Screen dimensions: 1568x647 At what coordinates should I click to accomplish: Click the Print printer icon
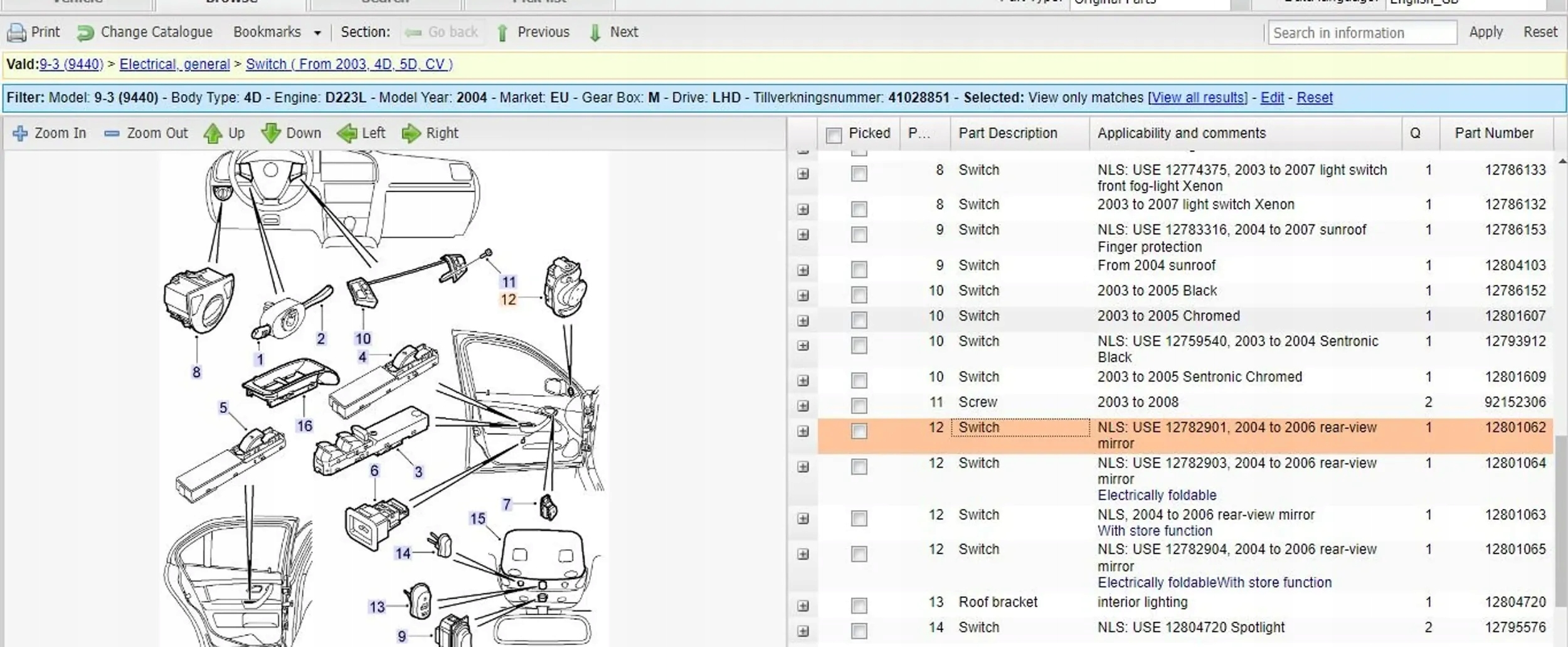pos(16,32)
